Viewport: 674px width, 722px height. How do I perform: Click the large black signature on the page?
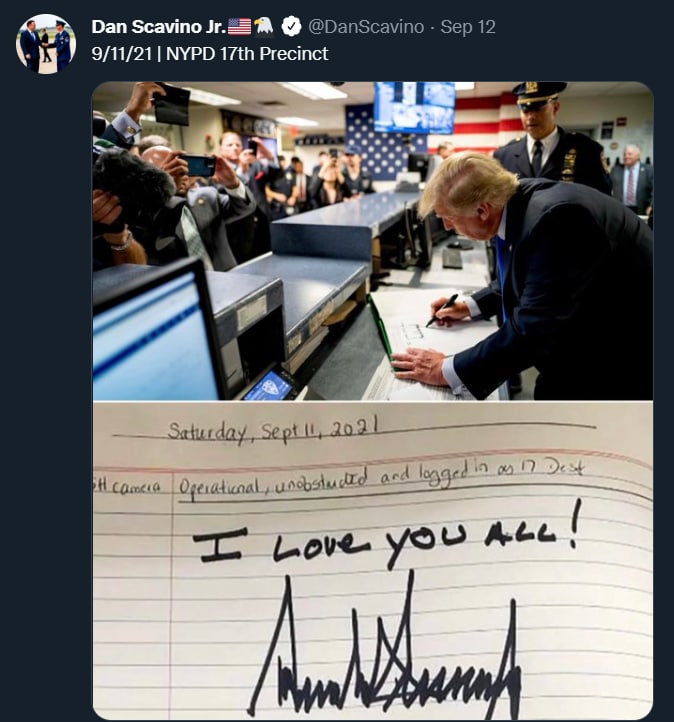point(386,645)
